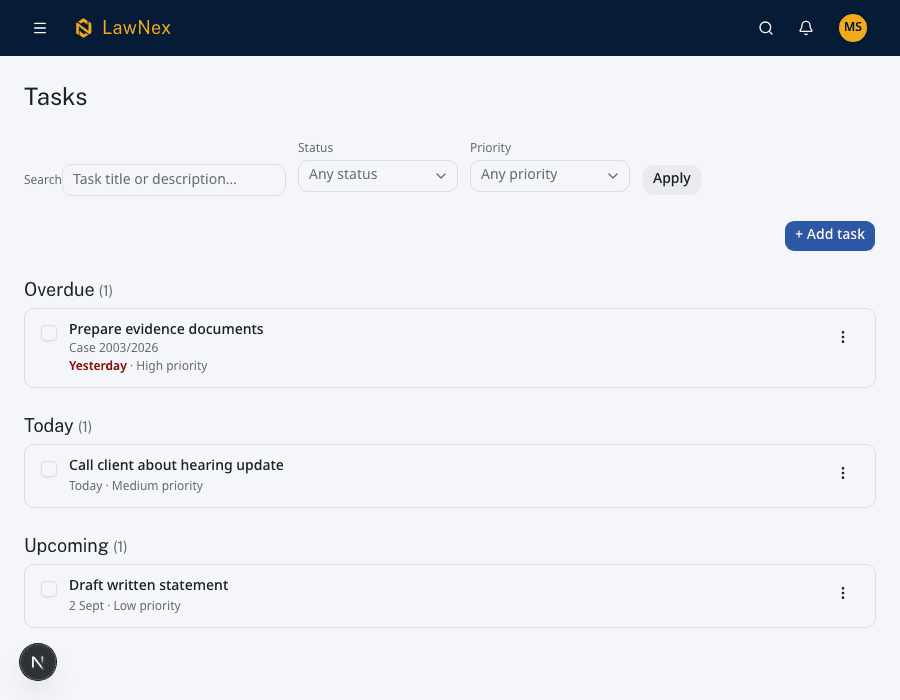Click the round N dev tools badge

point(38,662)
